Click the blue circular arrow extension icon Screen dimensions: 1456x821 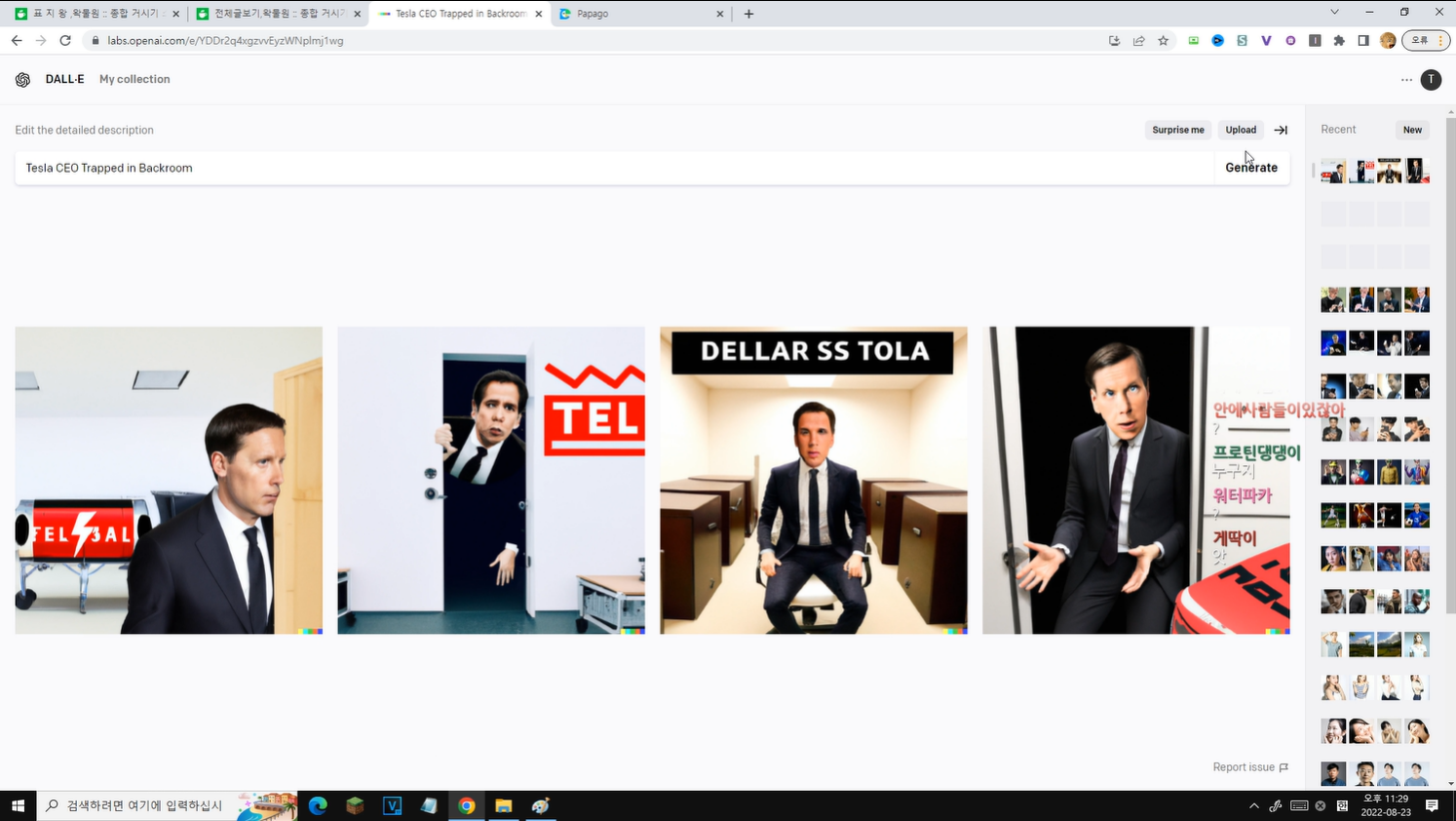tap(1217, 41)
